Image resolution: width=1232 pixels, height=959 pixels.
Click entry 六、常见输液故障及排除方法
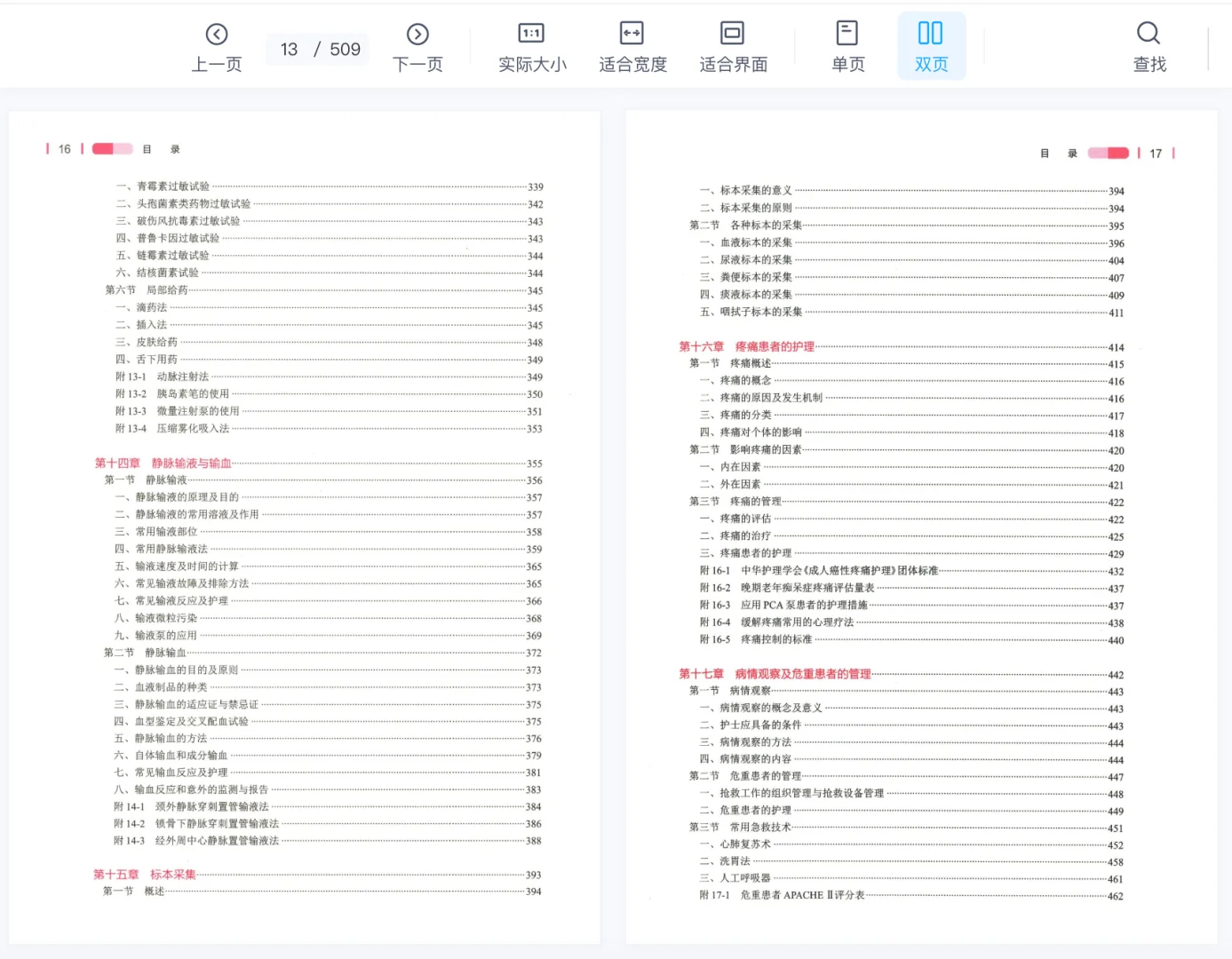point(181,583)
